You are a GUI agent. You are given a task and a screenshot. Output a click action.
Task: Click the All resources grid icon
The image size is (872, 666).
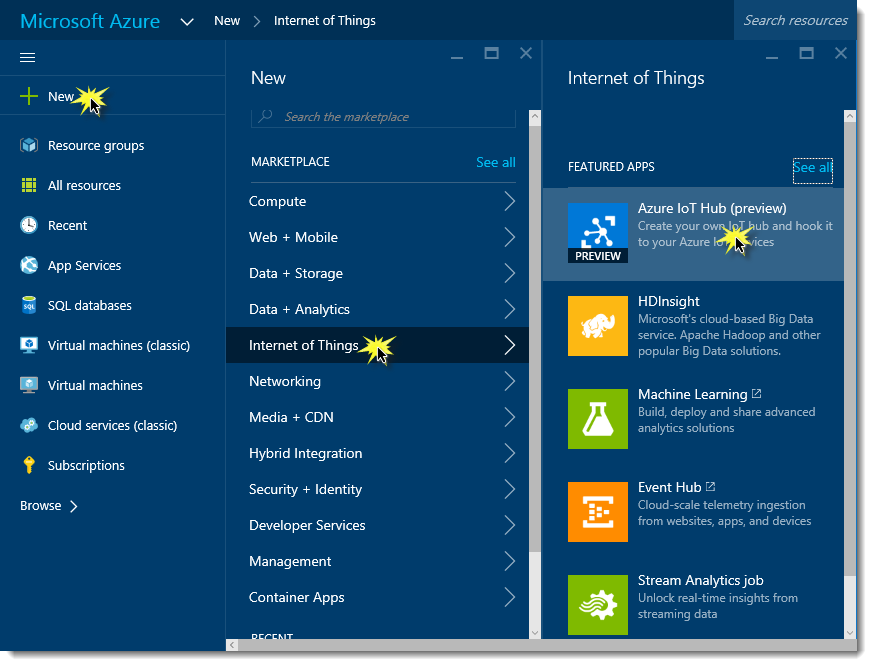coord(29,185)
